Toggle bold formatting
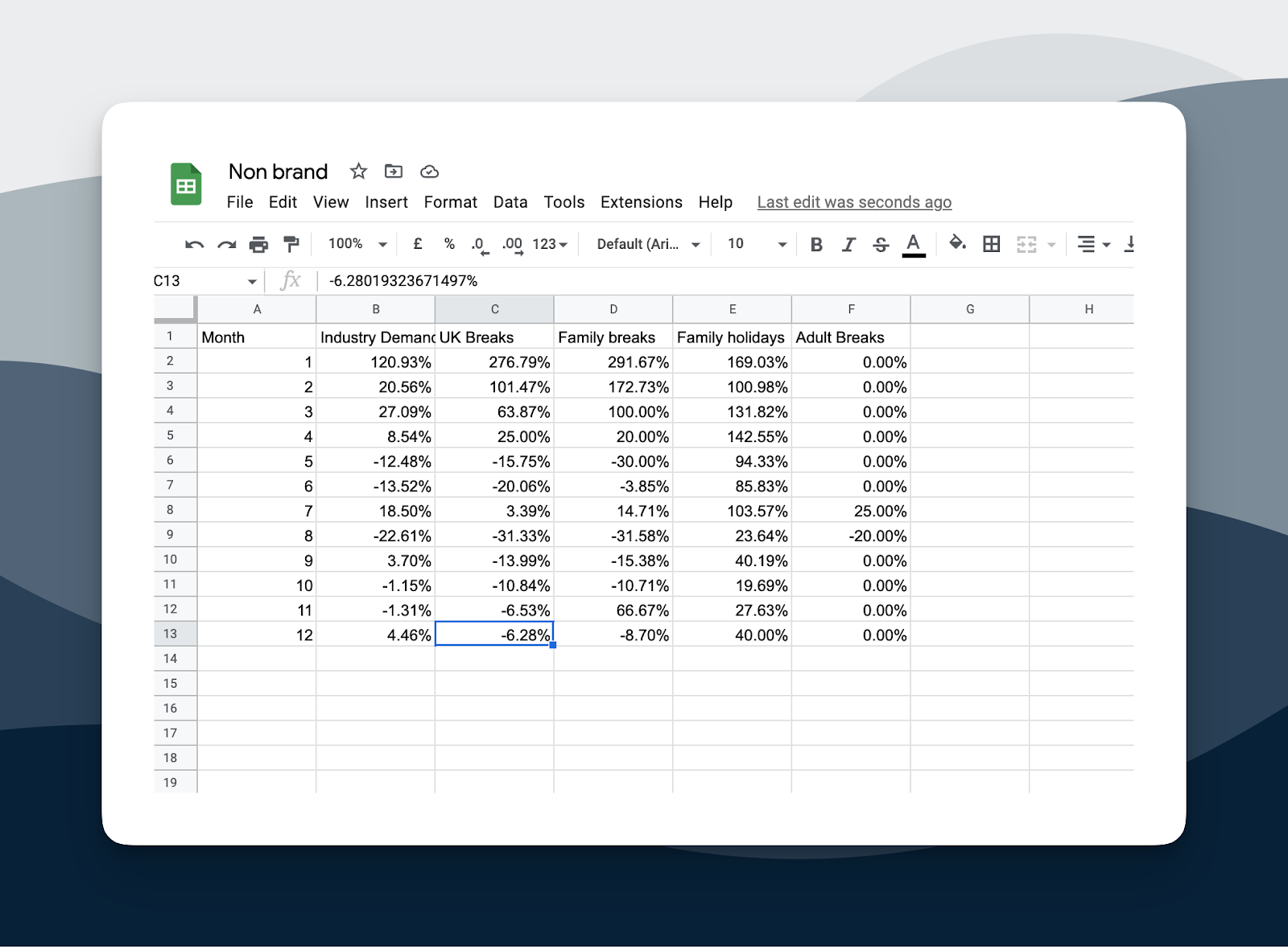1288x947 pixels. tap(816, 244)
